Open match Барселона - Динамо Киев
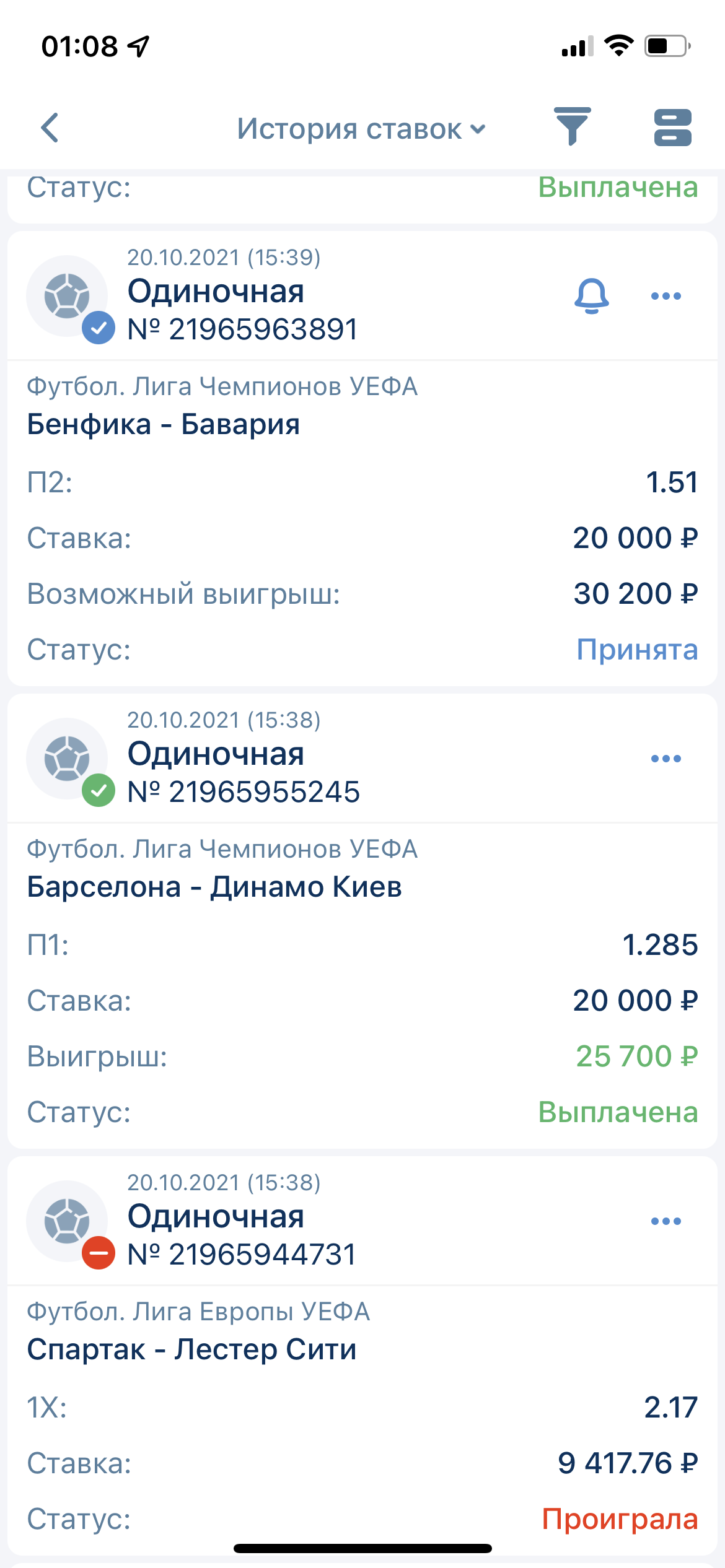 click(214, 887)
